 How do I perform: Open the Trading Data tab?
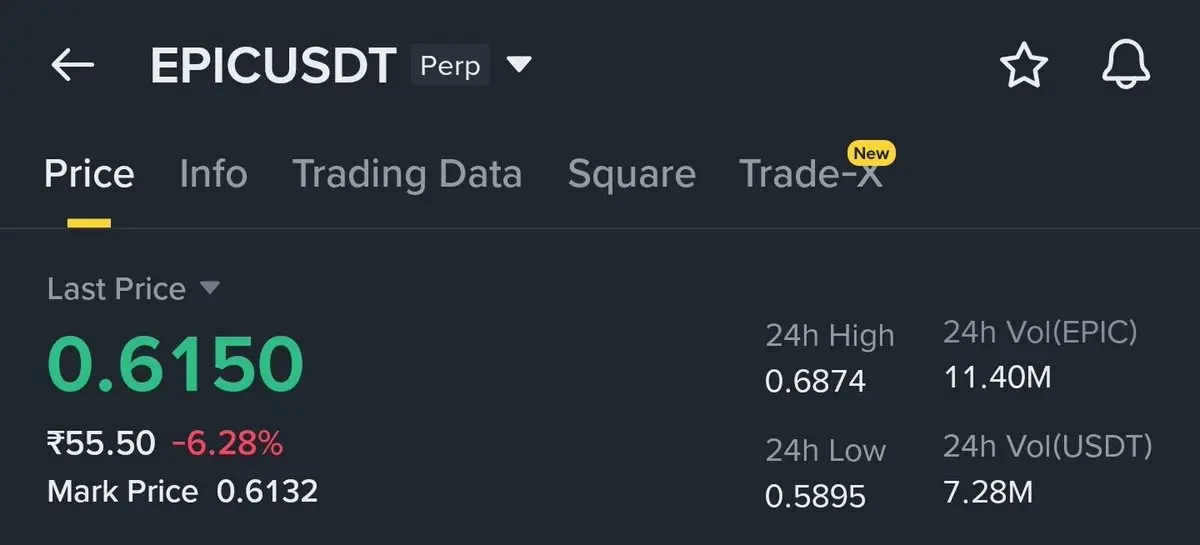[x=407, y=174]
